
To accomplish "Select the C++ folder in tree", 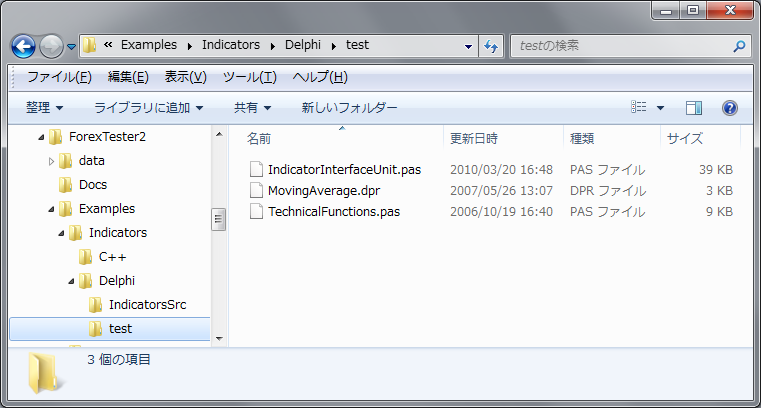I will click(112, 257).
